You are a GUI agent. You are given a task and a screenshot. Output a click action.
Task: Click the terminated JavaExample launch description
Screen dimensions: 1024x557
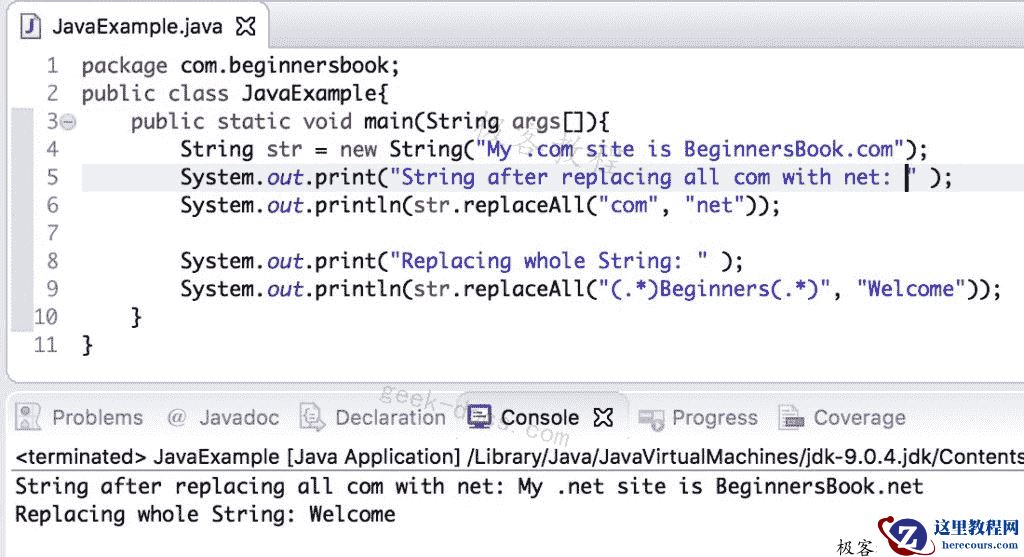pyautogui.click(x=519, y=456)
